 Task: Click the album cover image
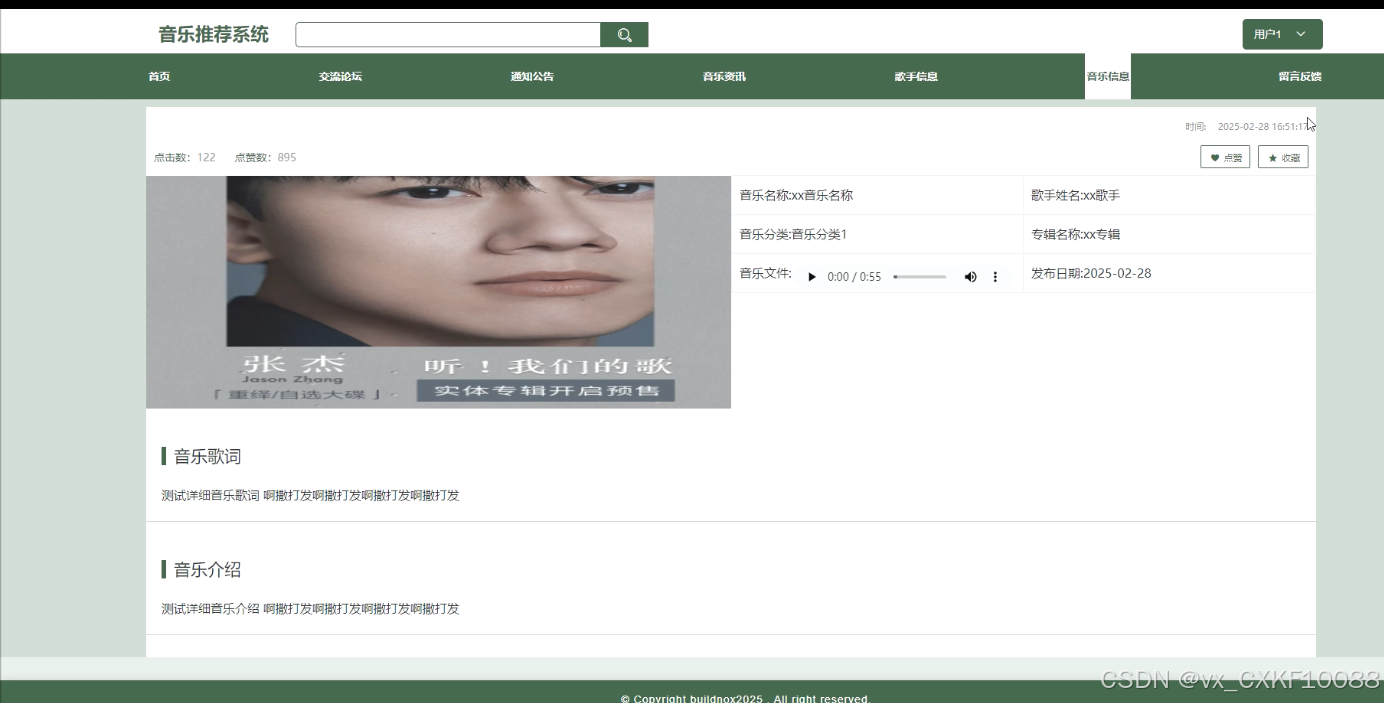(x=438, y=292)
